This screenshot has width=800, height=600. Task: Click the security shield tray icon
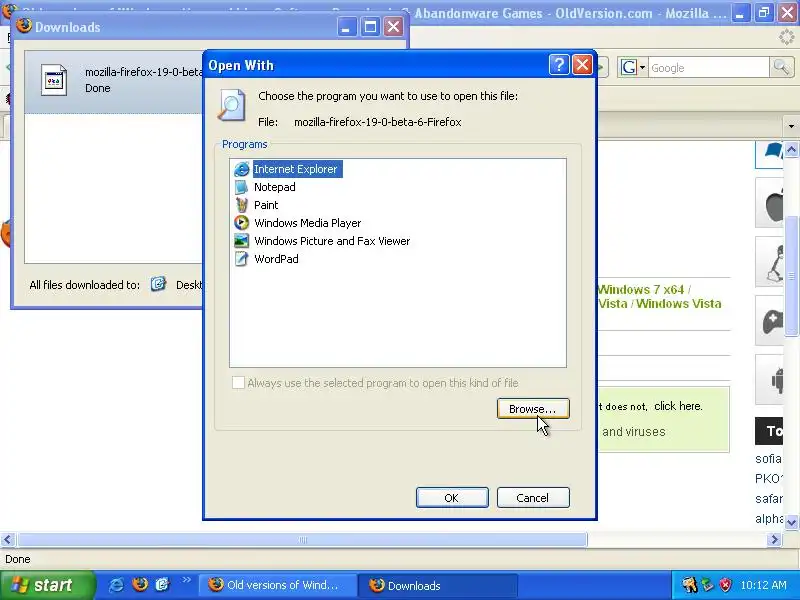point(725,585)
